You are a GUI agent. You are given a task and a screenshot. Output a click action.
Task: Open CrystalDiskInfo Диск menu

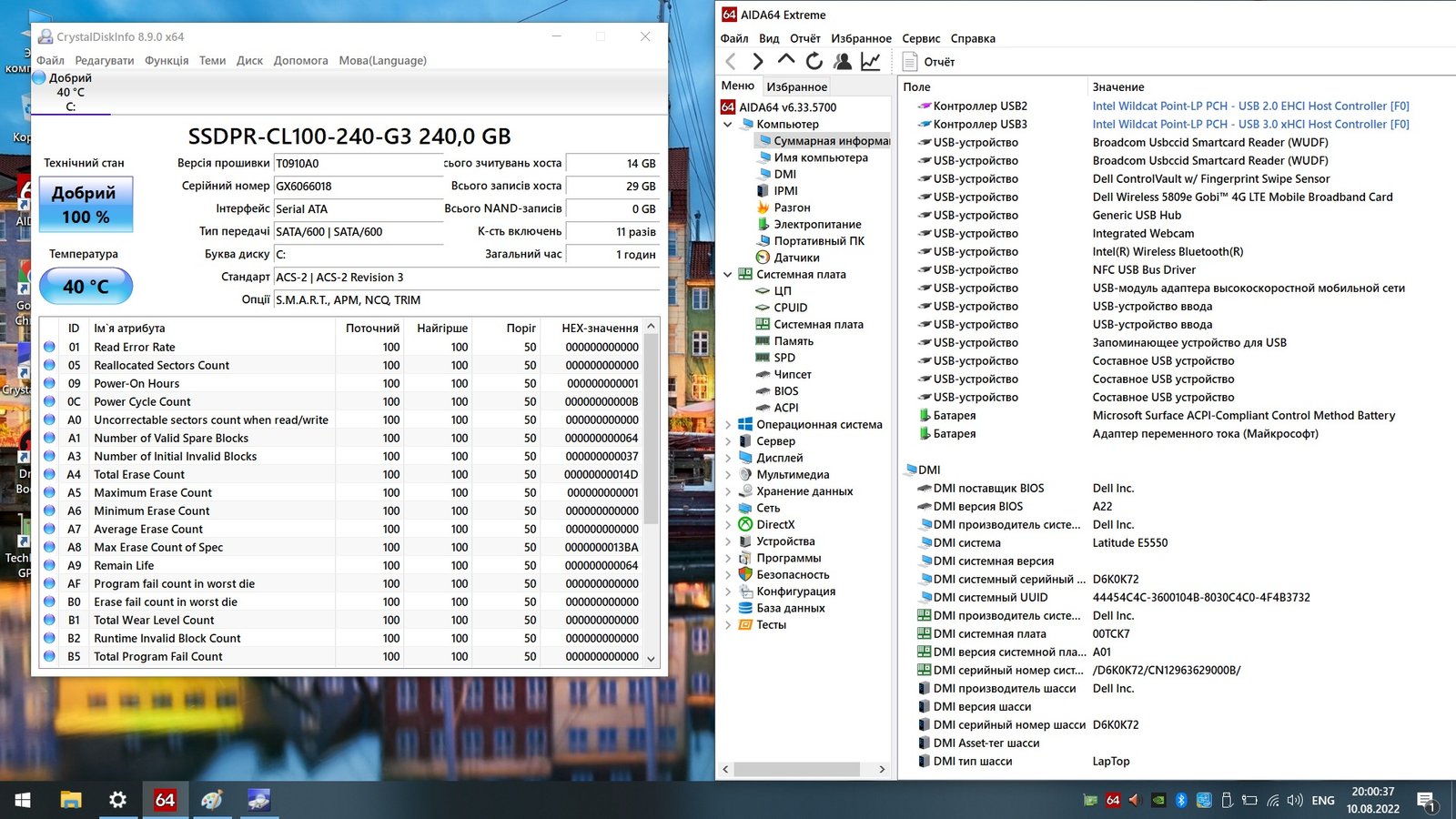[x=249, y=60]
